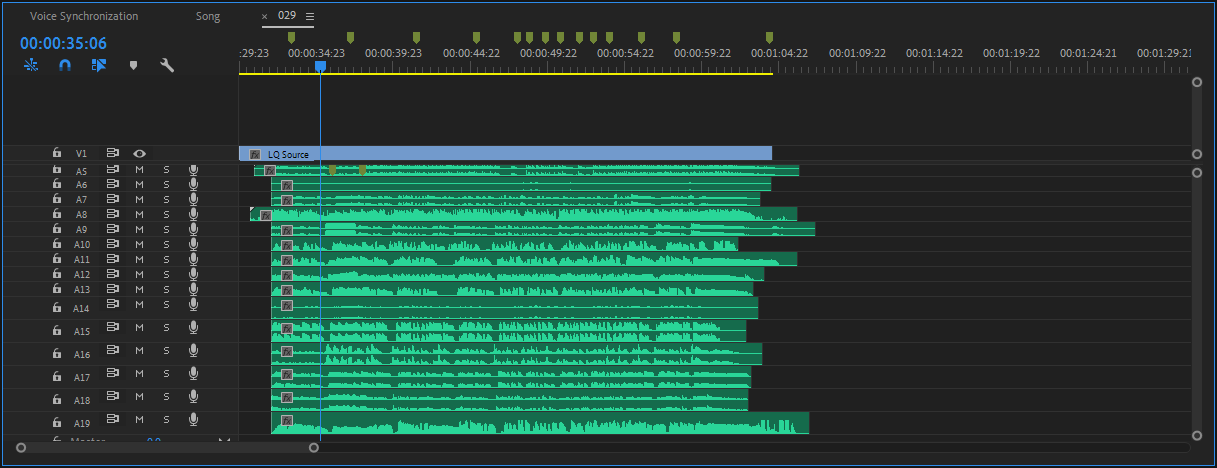Click sequence marker near 00:00:59:22
The width and height of the screenshot is (1217, 468).
coord(676,38)
